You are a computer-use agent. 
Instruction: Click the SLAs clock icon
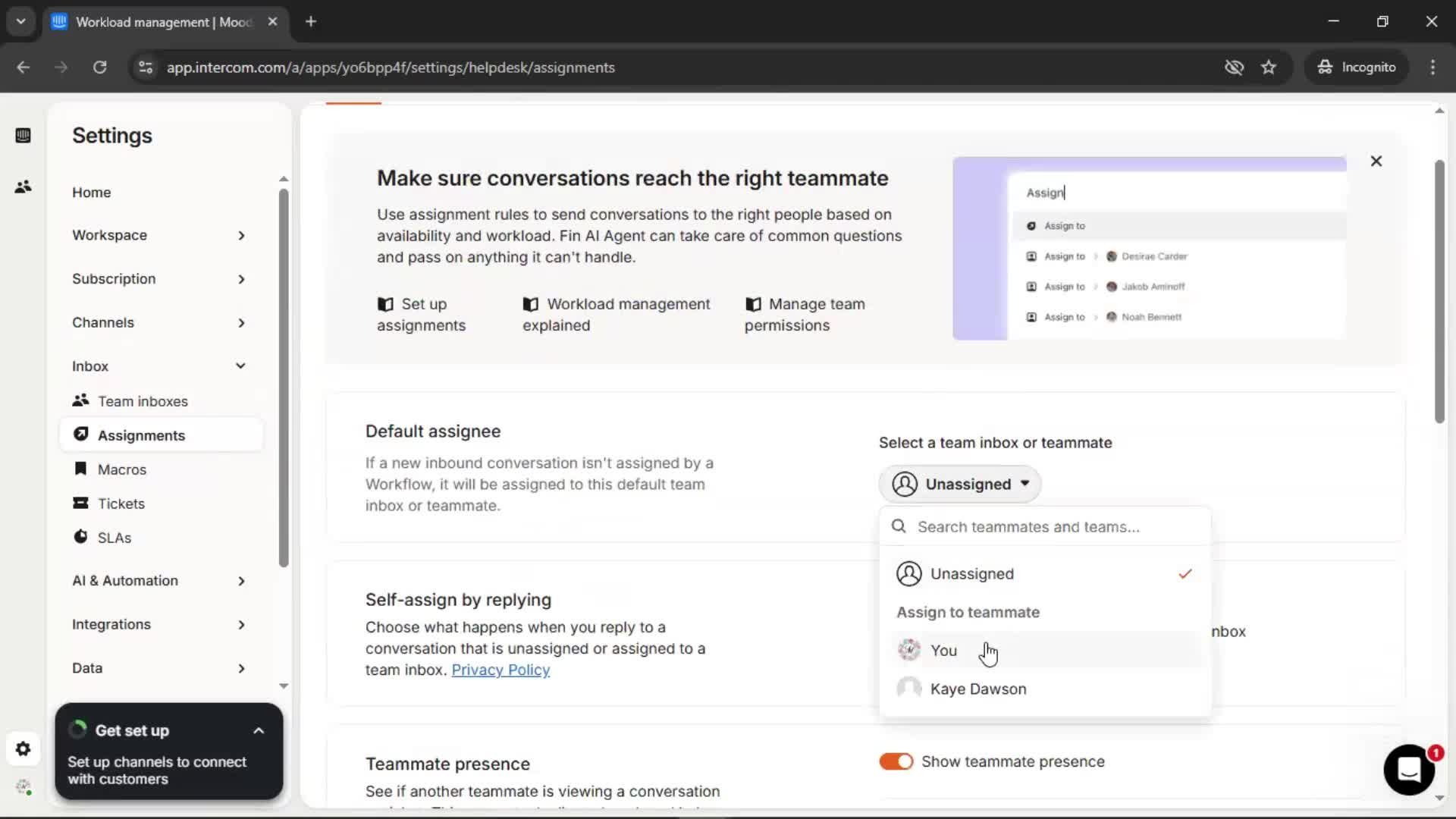[80, 537]
